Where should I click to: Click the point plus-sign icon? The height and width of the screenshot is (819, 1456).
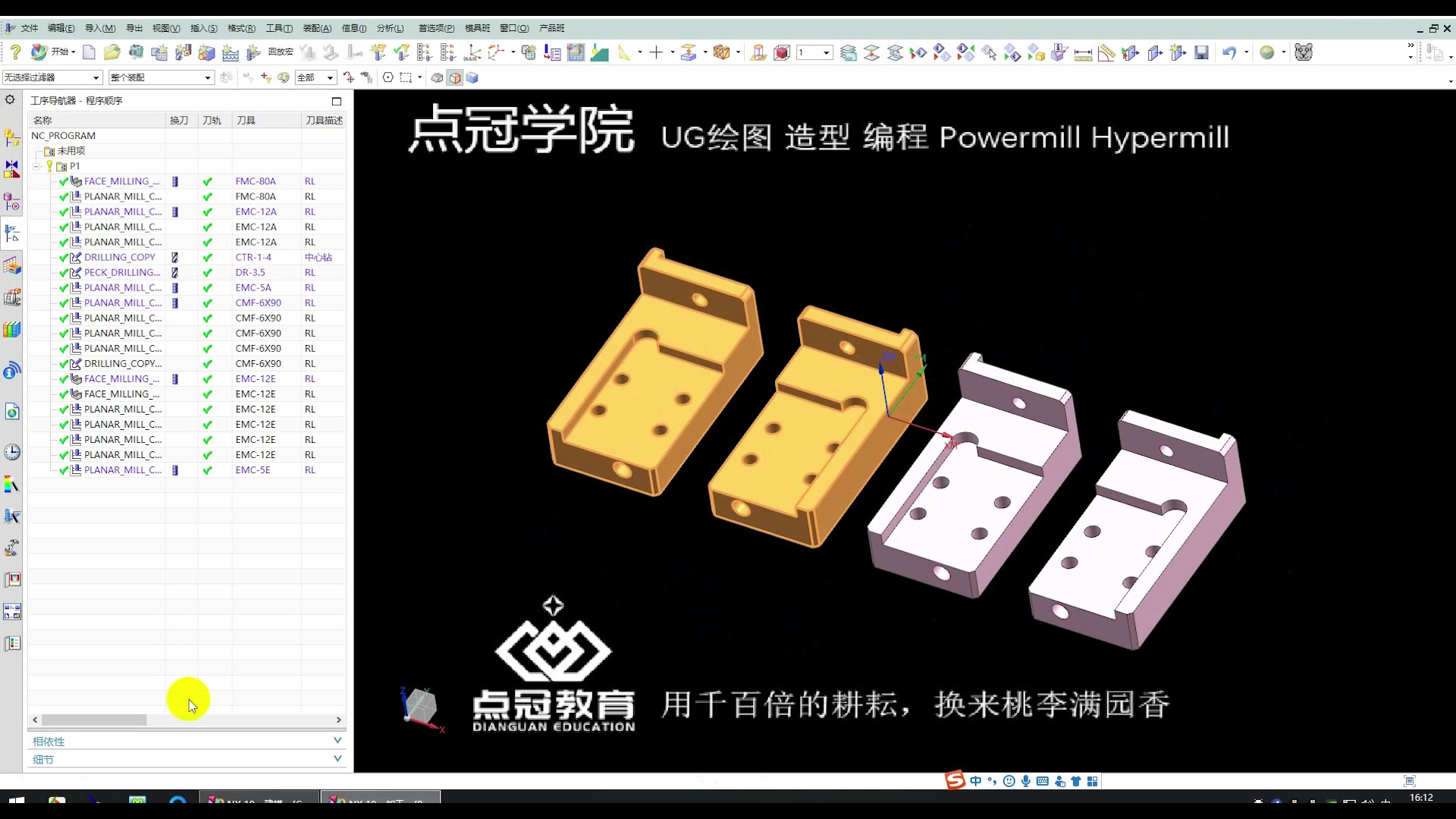(x=656, y=52)
